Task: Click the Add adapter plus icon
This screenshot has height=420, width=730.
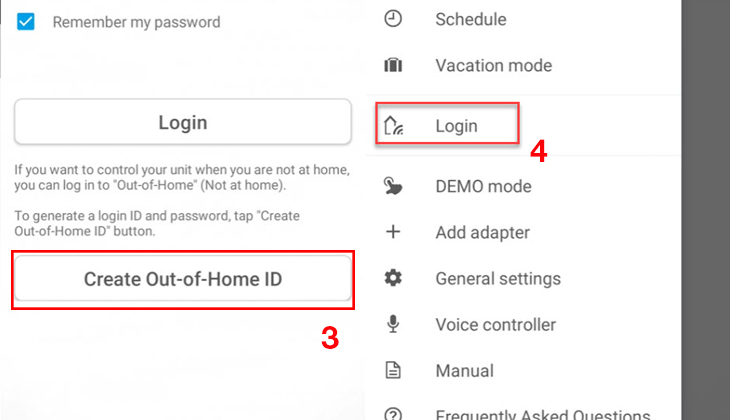Action: click(393, 232)
